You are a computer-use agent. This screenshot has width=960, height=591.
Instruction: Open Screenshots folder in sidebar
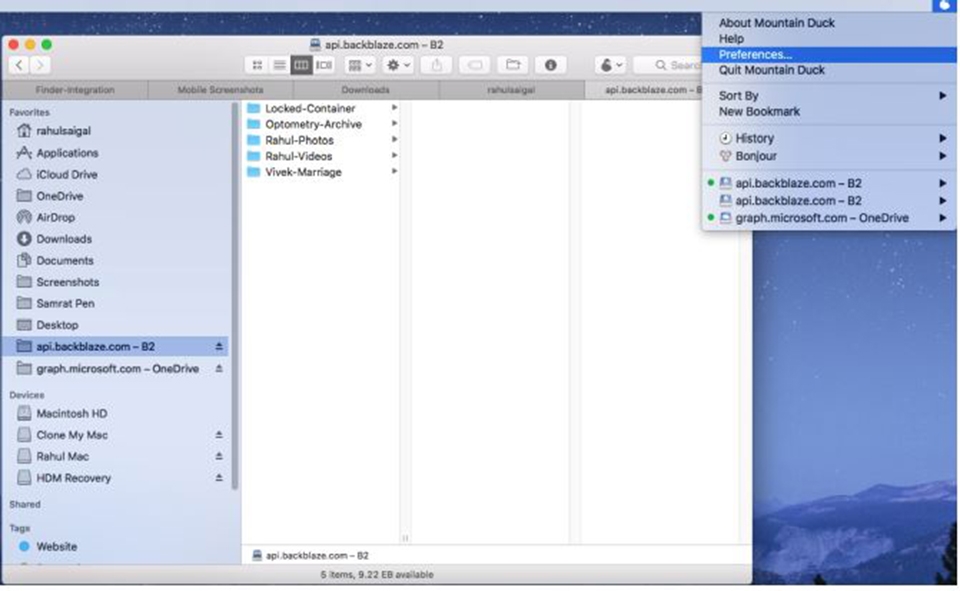tap(67, 282)
